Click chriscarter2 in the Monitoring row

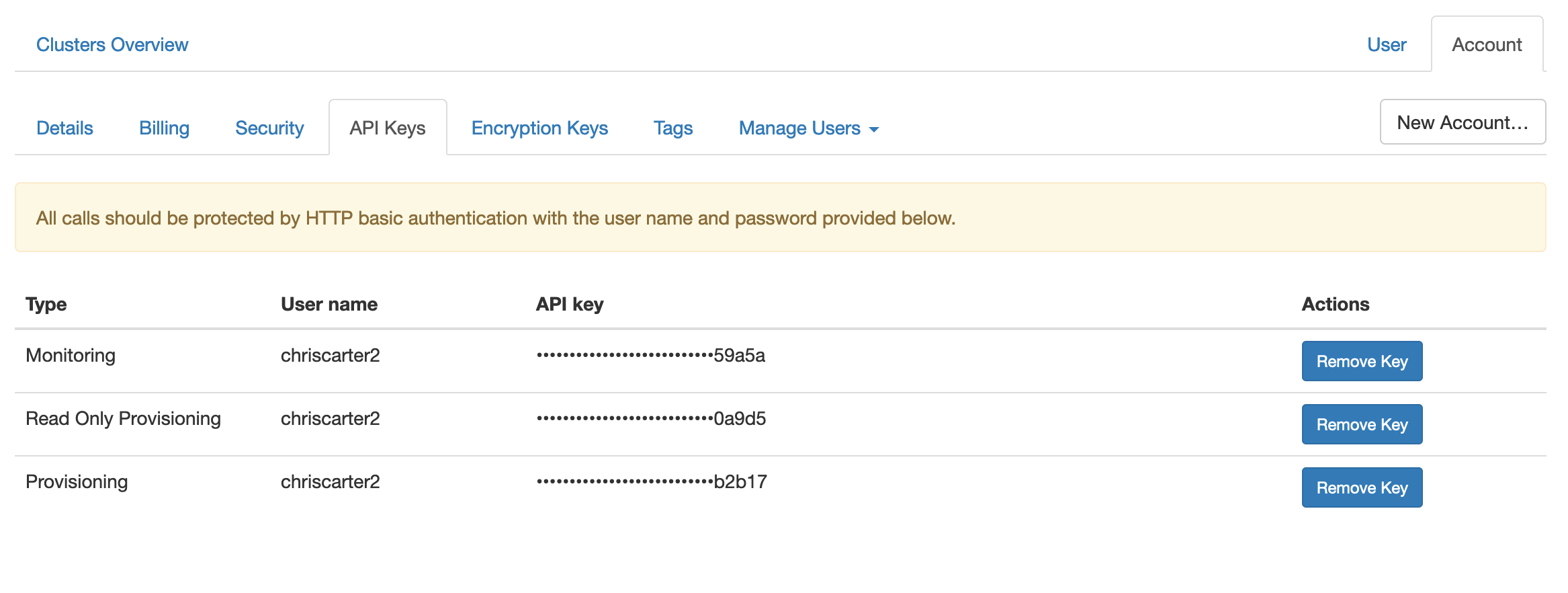coord(331,355)
